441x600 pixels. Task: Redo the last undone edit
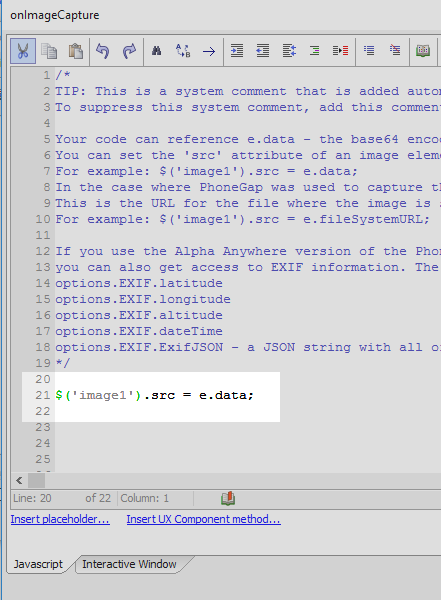coord(129,51)
